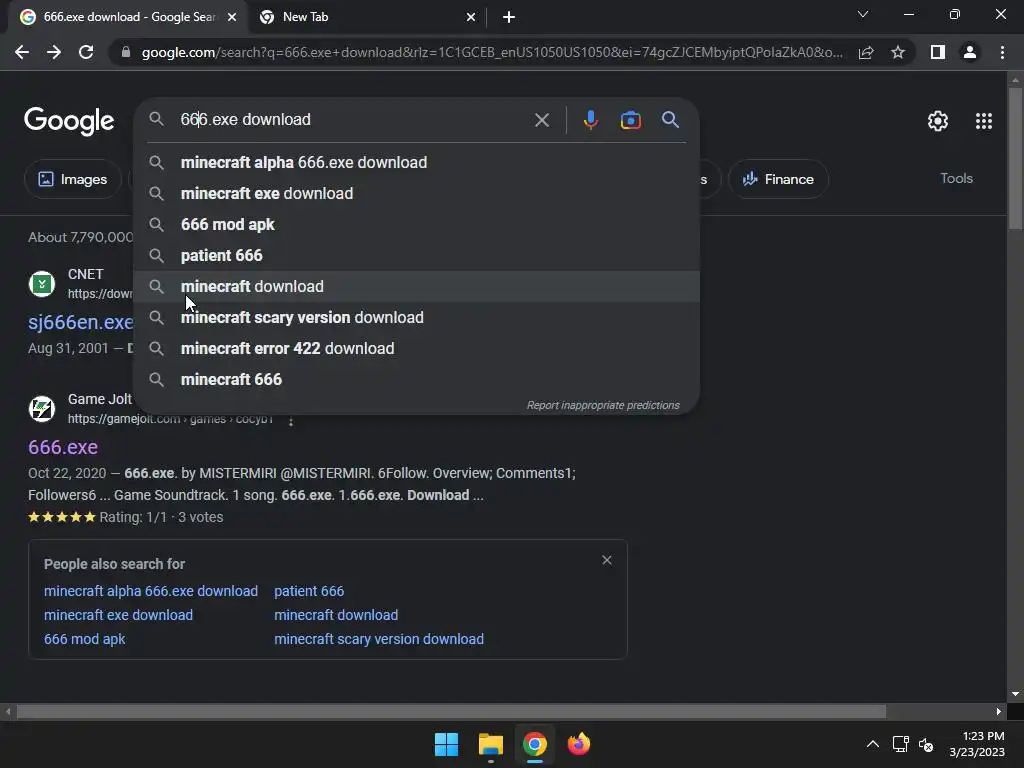
Task: Go back using browser back arrow
Action: coord(22,52)
